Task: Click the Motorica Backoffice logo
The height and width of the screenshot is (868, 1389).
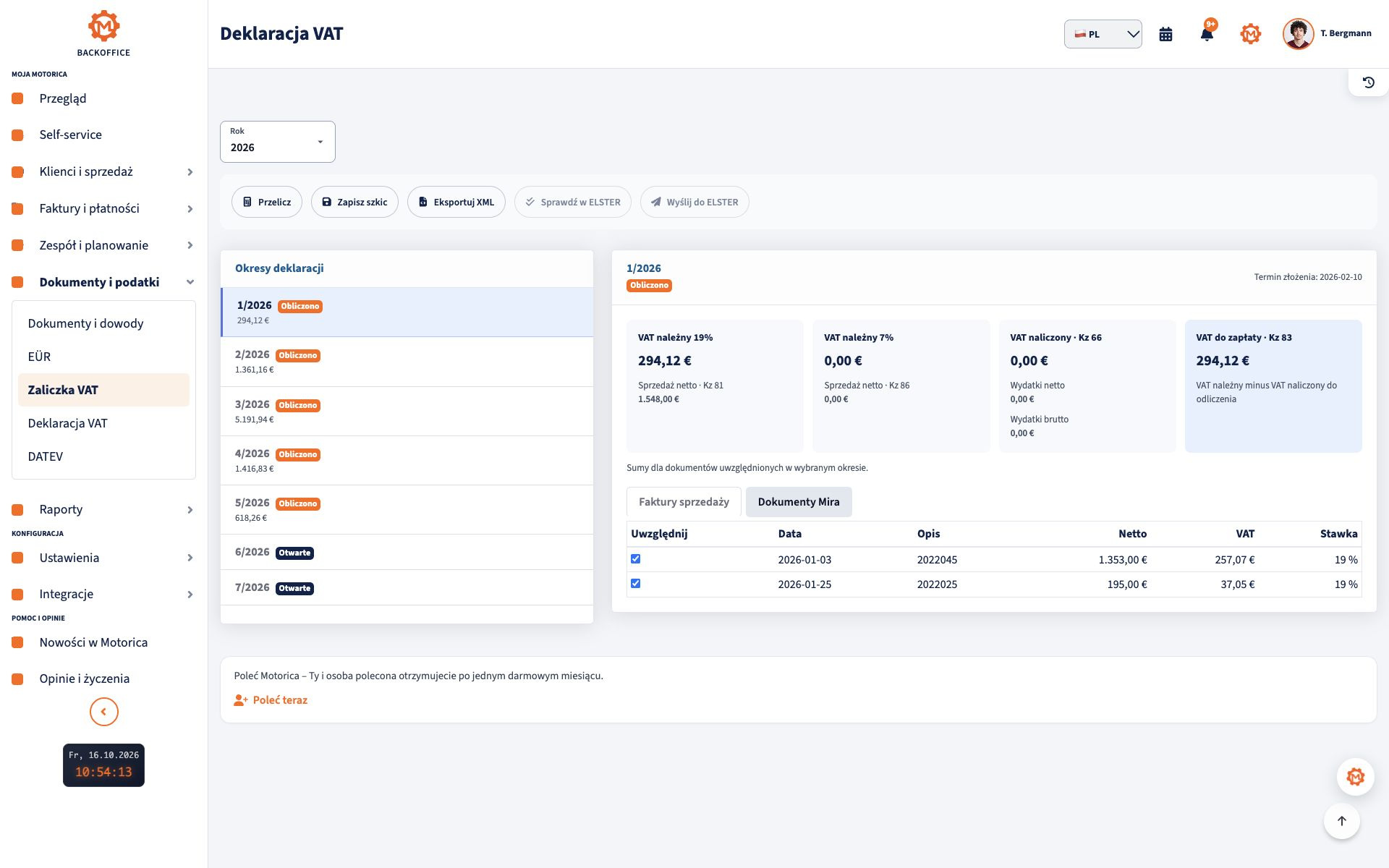Action: [103, 33]
